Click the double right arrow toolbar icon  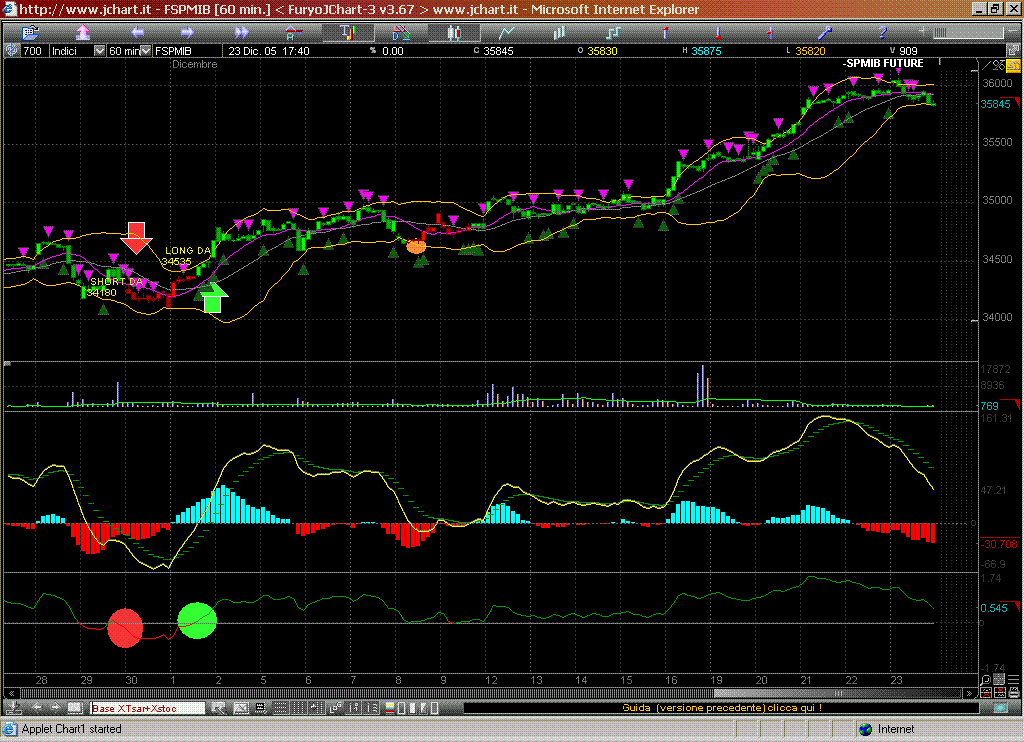click(241, 33)
